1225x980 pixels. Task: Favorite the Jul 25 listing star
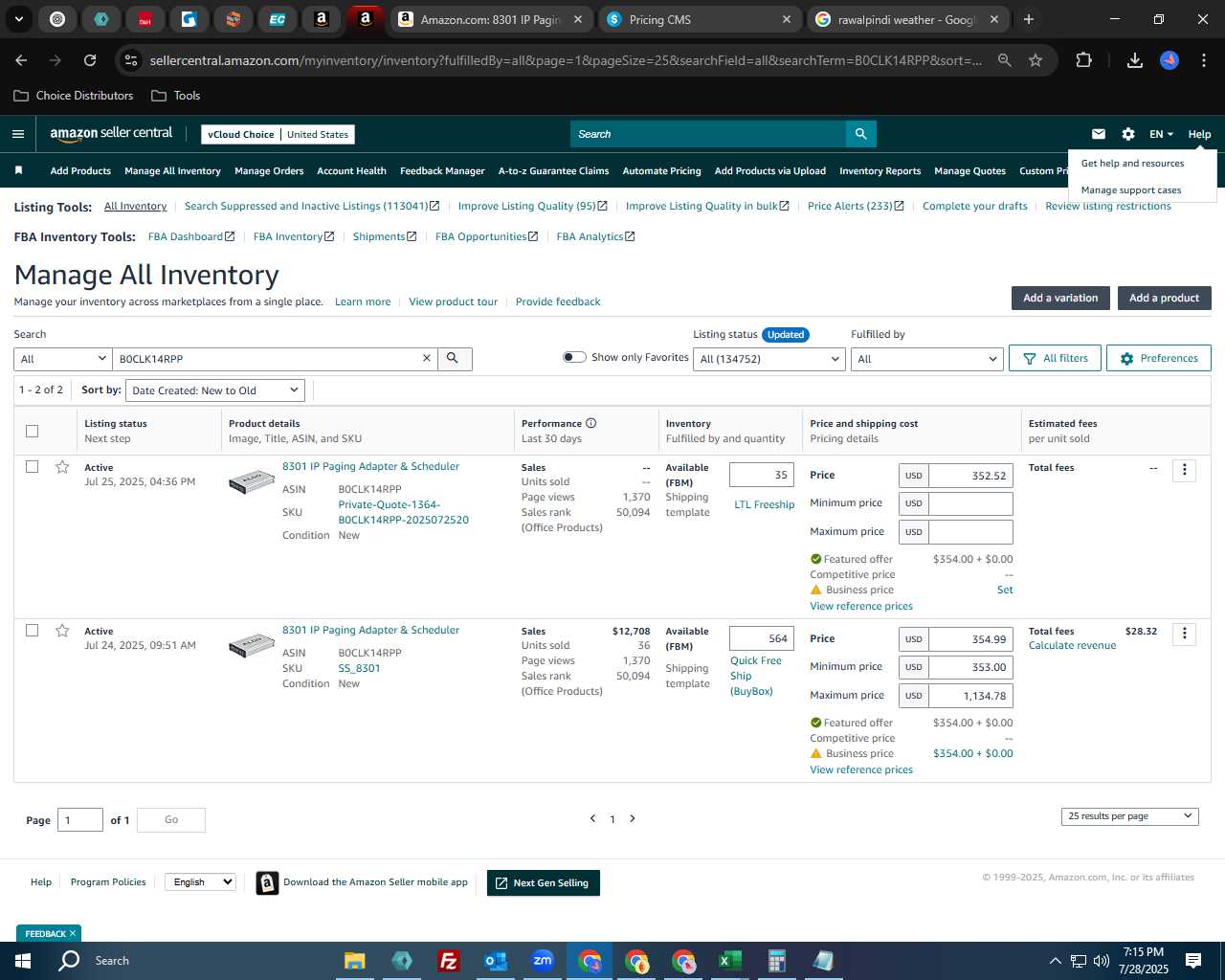click(62, 467)
